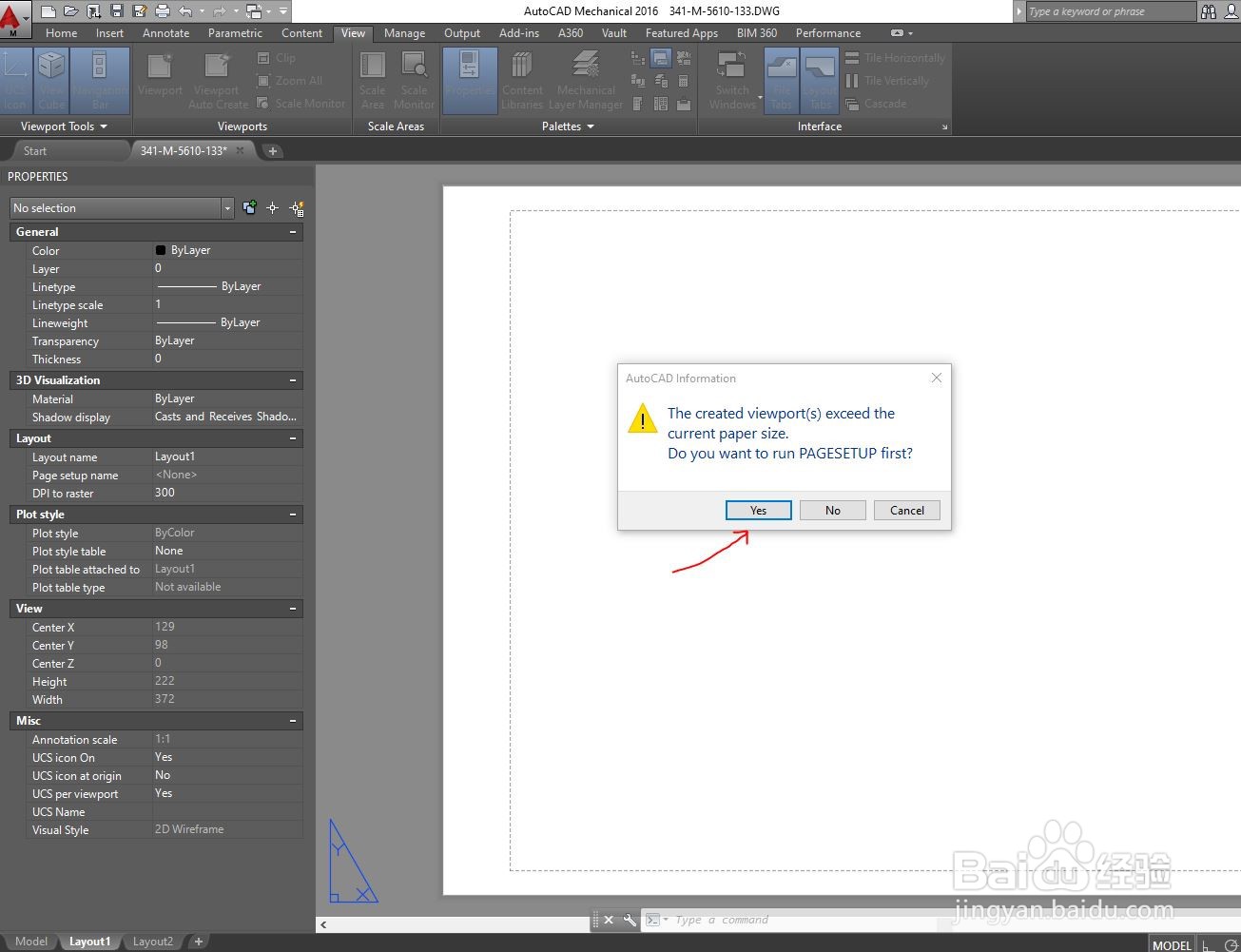
Task: Collapse the 3D Visualization section
Action: point(293,380)
